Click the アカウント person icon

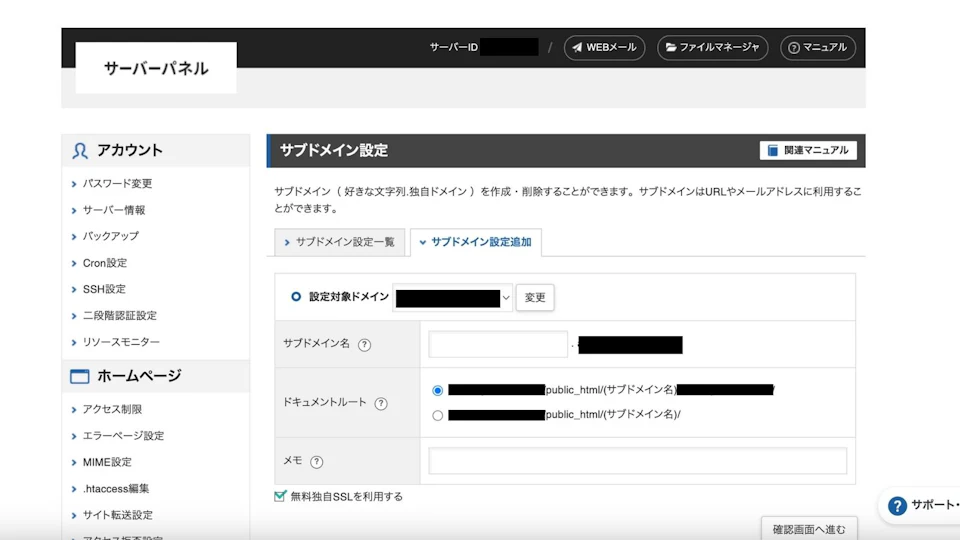pyautogui.click(x=80, y=151)
